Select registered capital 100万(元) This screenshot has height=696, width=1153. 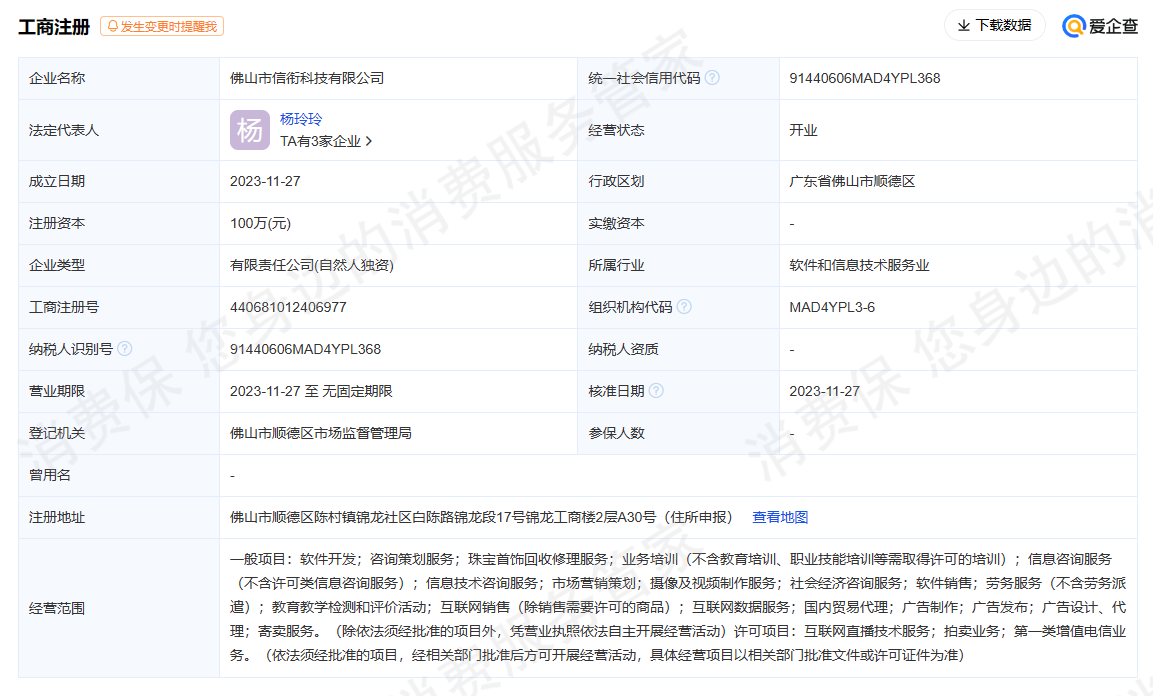point(260,223)
